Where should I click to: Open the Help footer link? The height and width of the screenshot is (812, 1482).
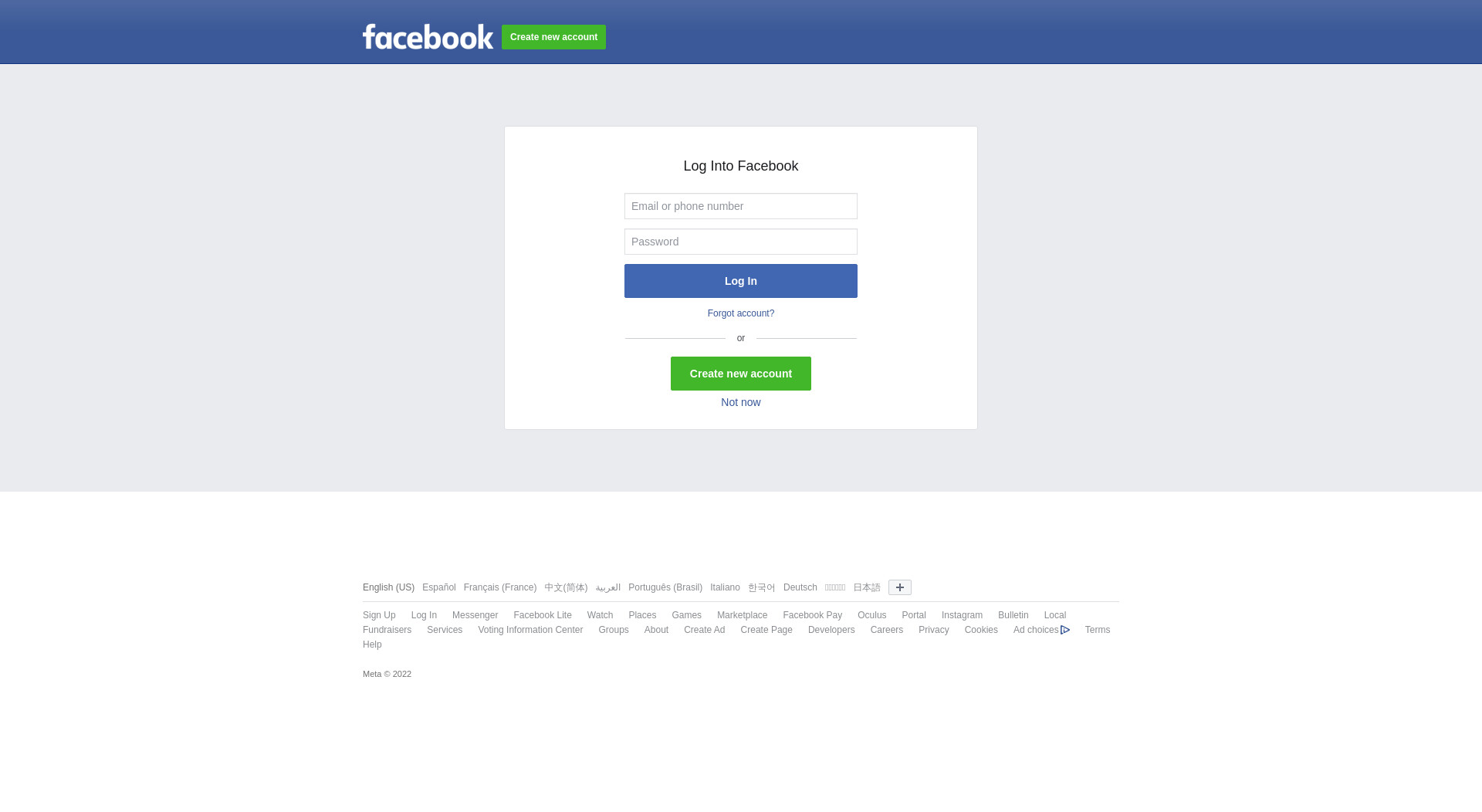coord(372,645)
